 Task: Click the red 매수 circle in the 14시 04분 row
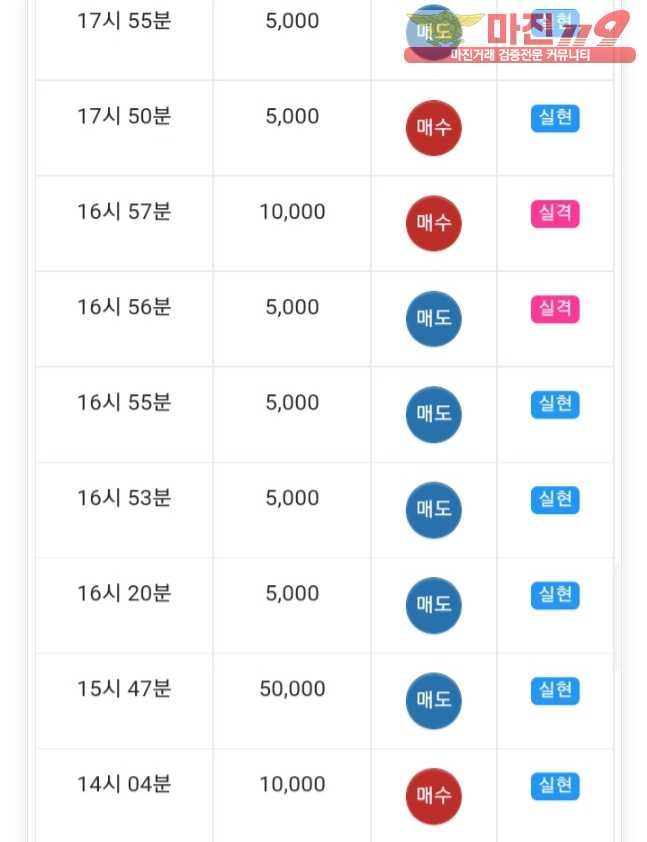(x=433, y=796)
